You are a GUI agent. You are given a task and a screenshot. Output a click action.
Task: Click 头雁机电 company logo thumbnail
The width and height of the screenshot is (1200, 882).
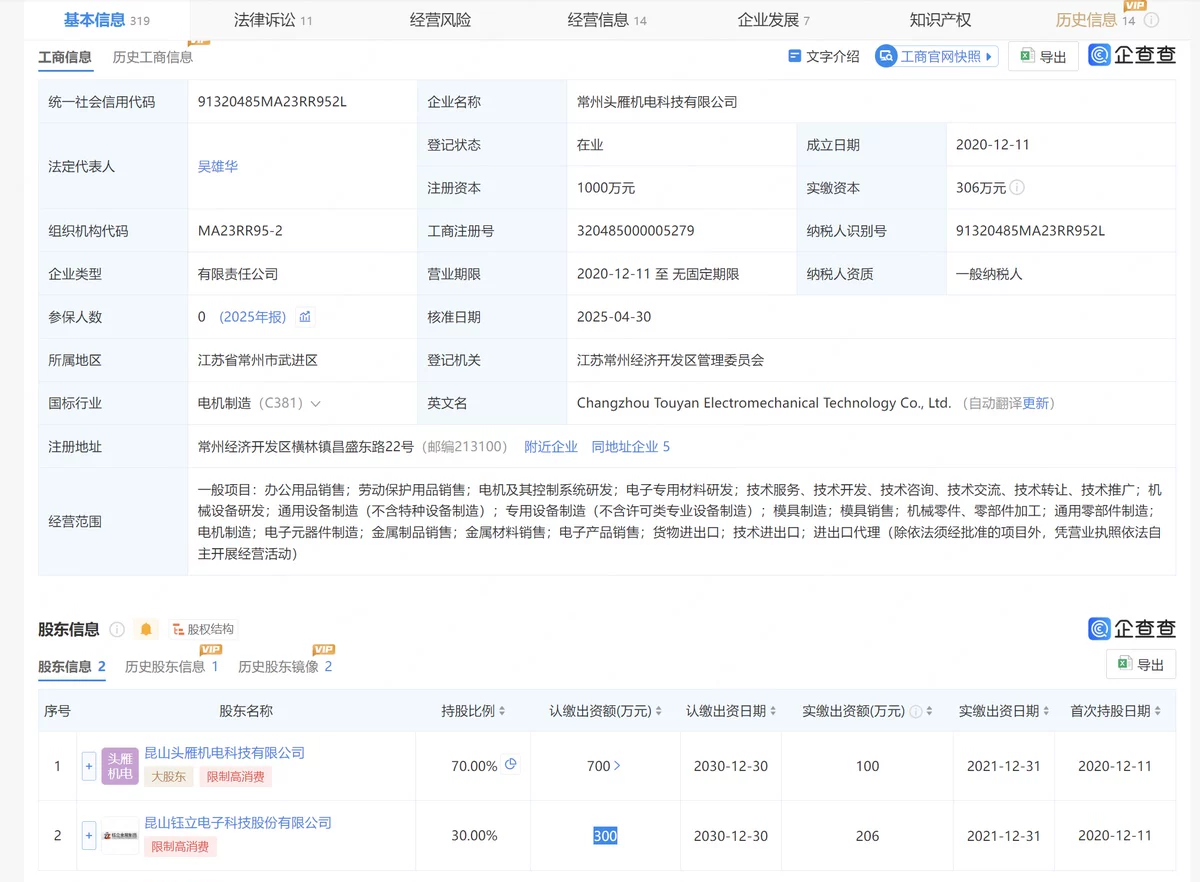pyautogui.click(x=120, y=766)
